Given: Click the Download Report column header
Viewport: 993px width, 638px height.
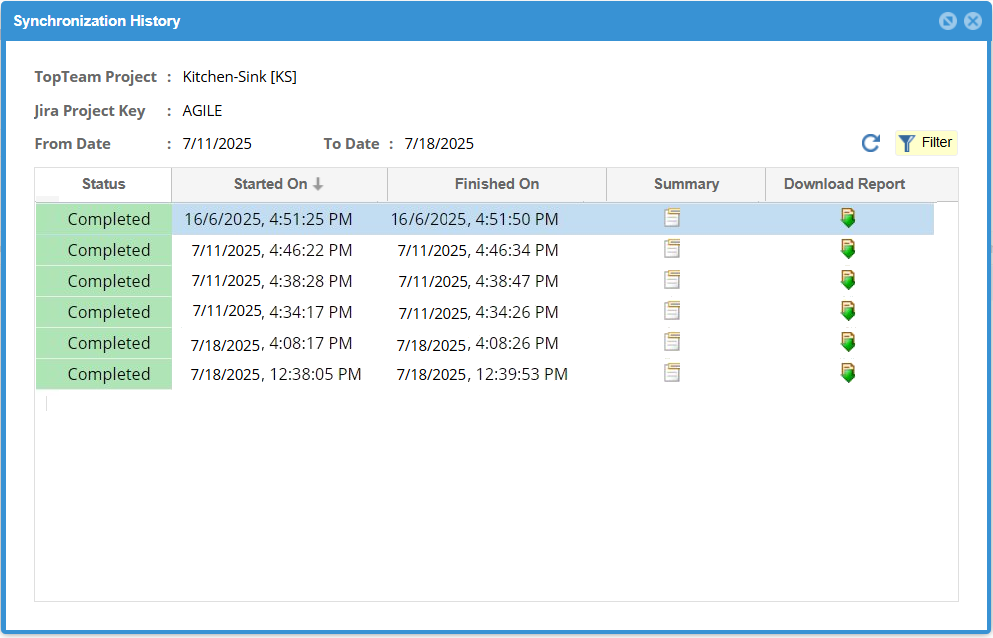Looking at the screenshot, I should coord(844,184).
